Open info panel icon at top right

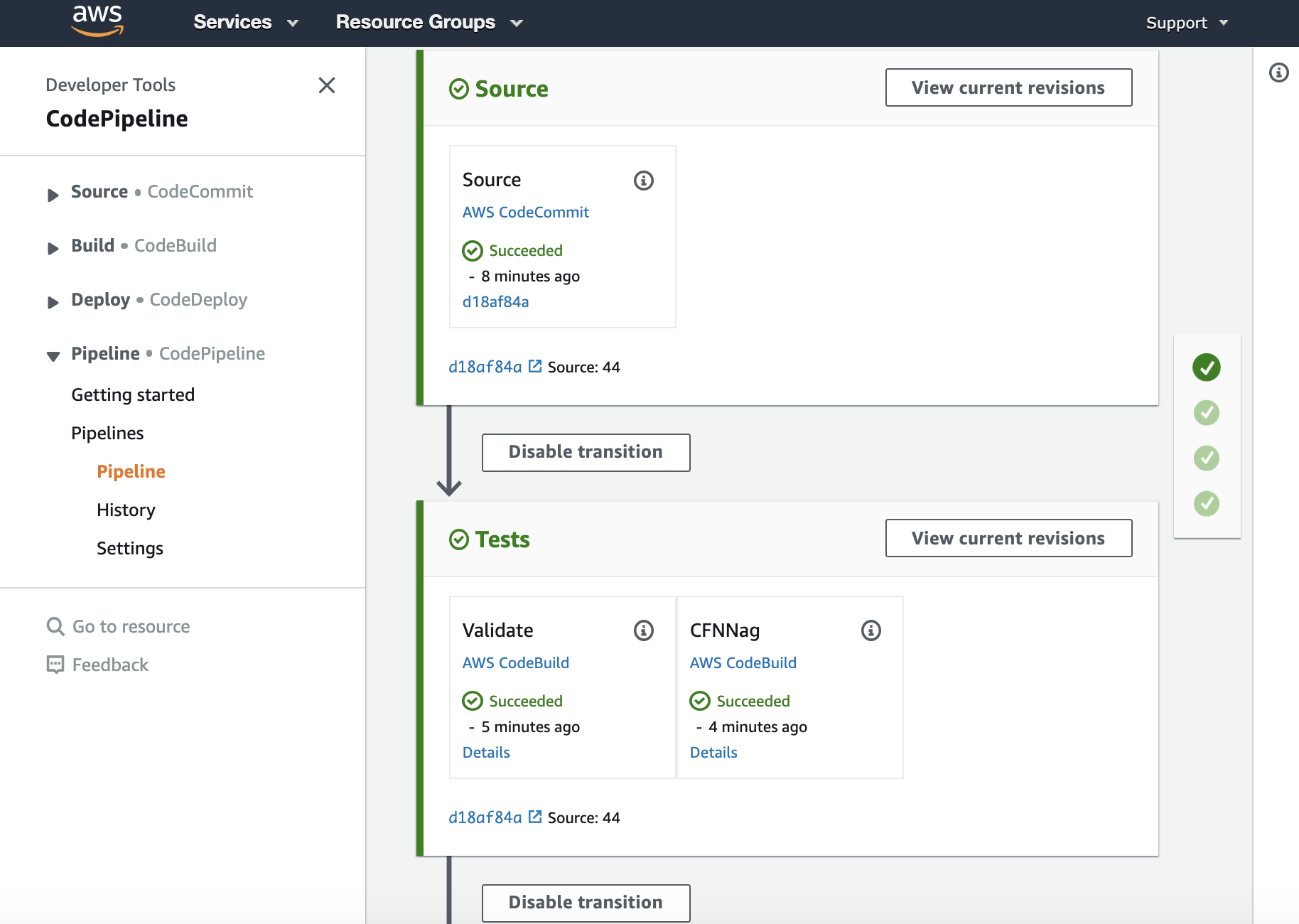(x=1278, y=72)
